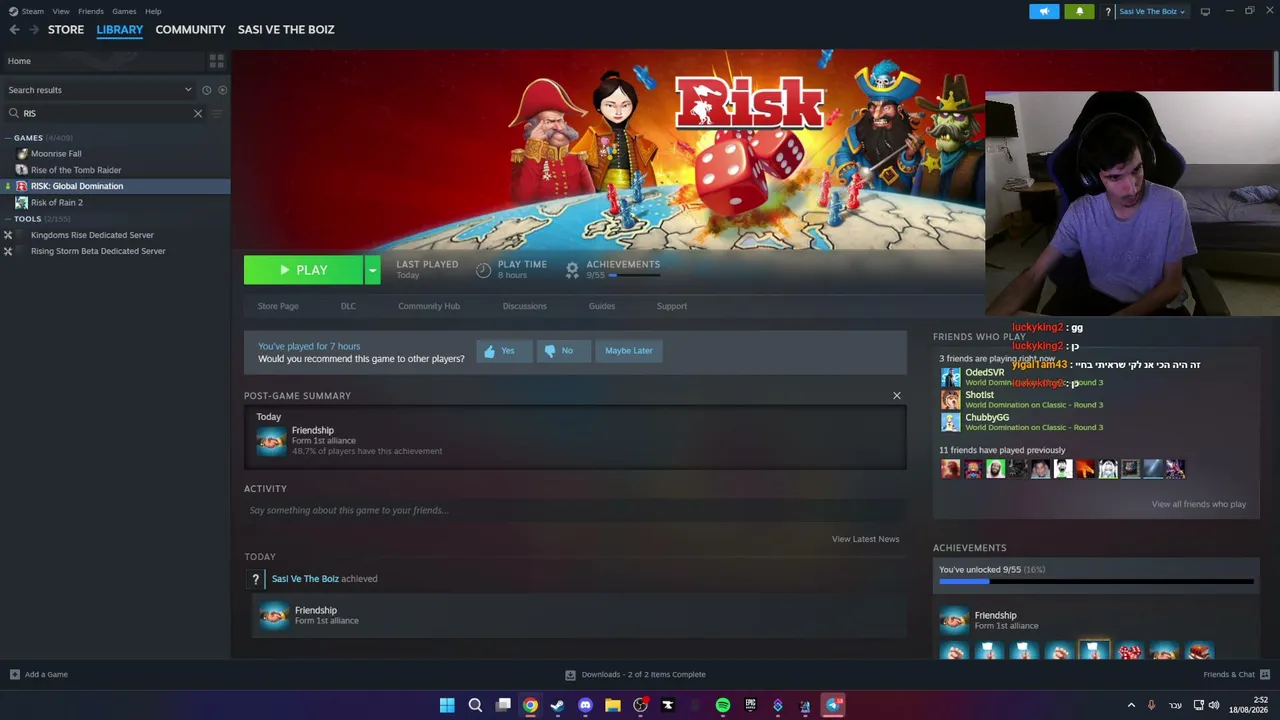
Task: Open Epic Games Launcher from the taskbar
Action: (x=750, y=705)
